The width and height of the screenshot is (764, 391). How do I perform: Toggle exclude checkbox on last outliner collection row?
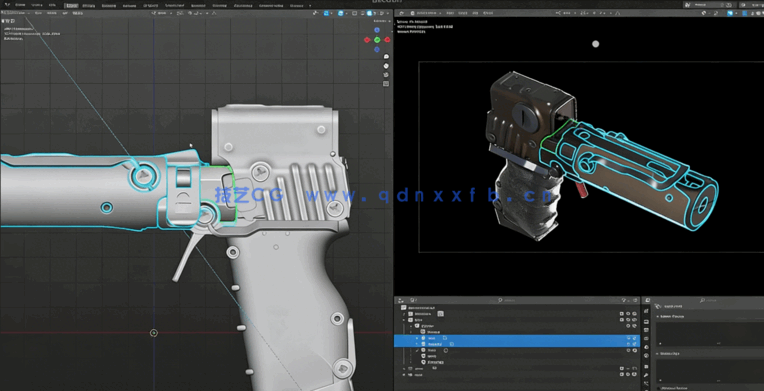(622, 374)
